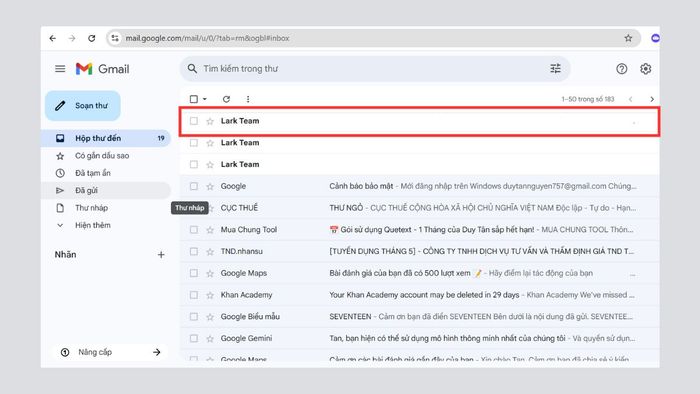Viewport: 700px width, 394px height.
Task: Click the Gmail logo
Action: pyautogui.click(x=102, y=69)
